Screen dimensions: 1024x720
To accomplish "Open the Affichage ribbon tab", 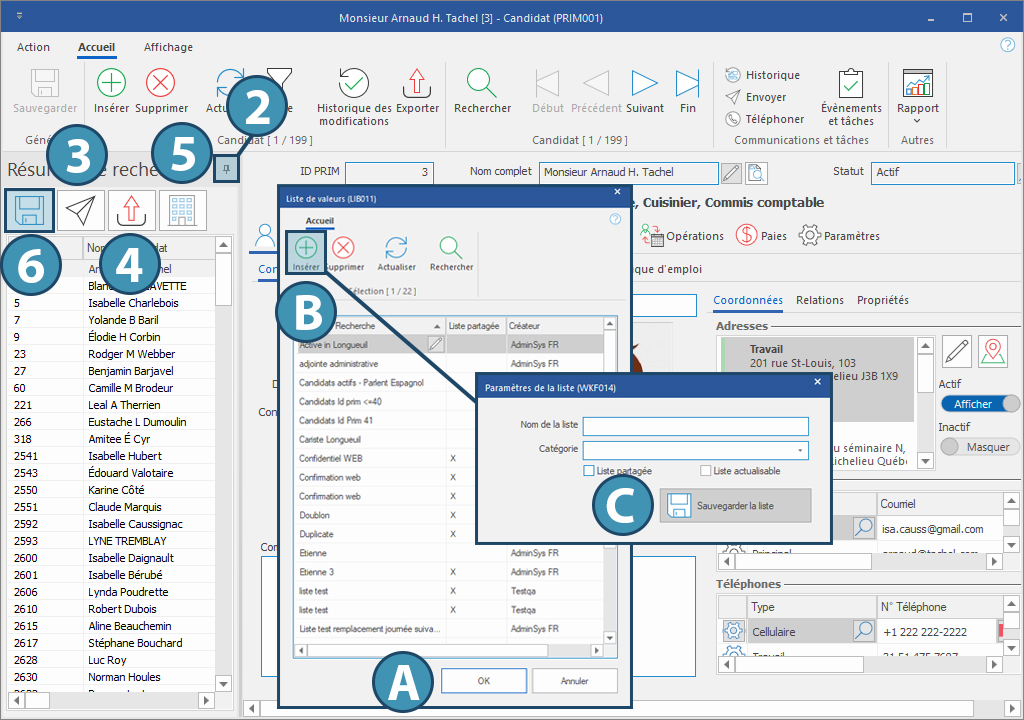I will pyautogui.click(x=168, y=47).
